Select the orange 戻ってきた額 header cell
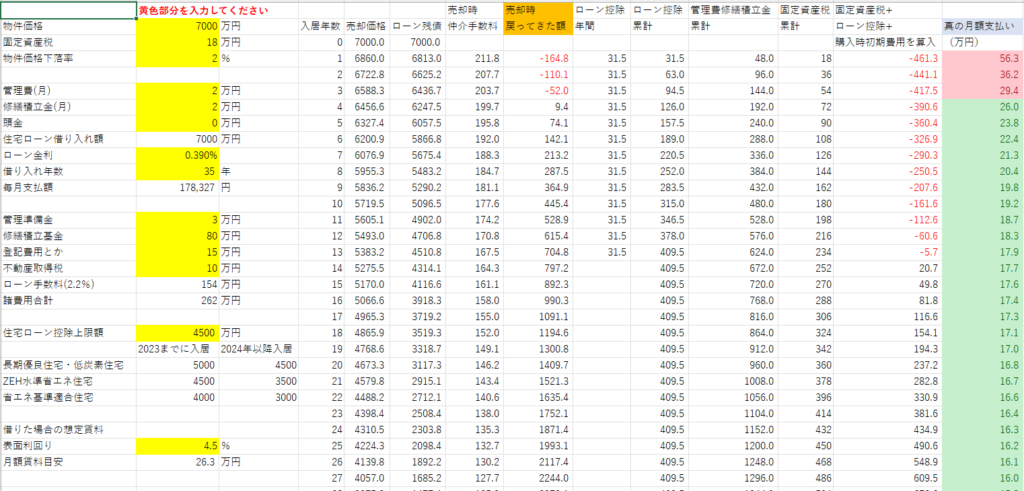 click(537, 27)
